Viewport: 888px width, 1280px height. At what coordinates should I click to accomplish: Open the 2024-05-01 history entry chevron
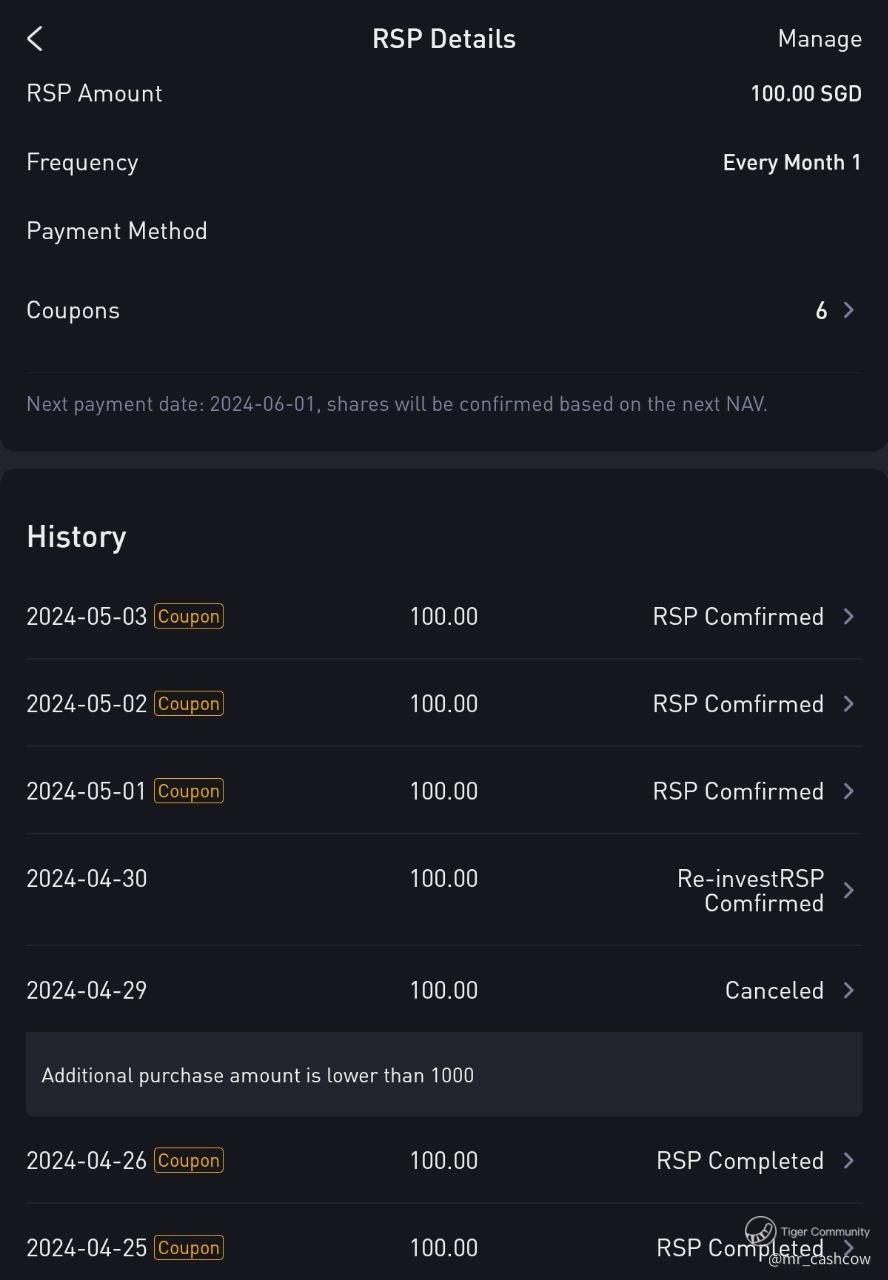848,791
